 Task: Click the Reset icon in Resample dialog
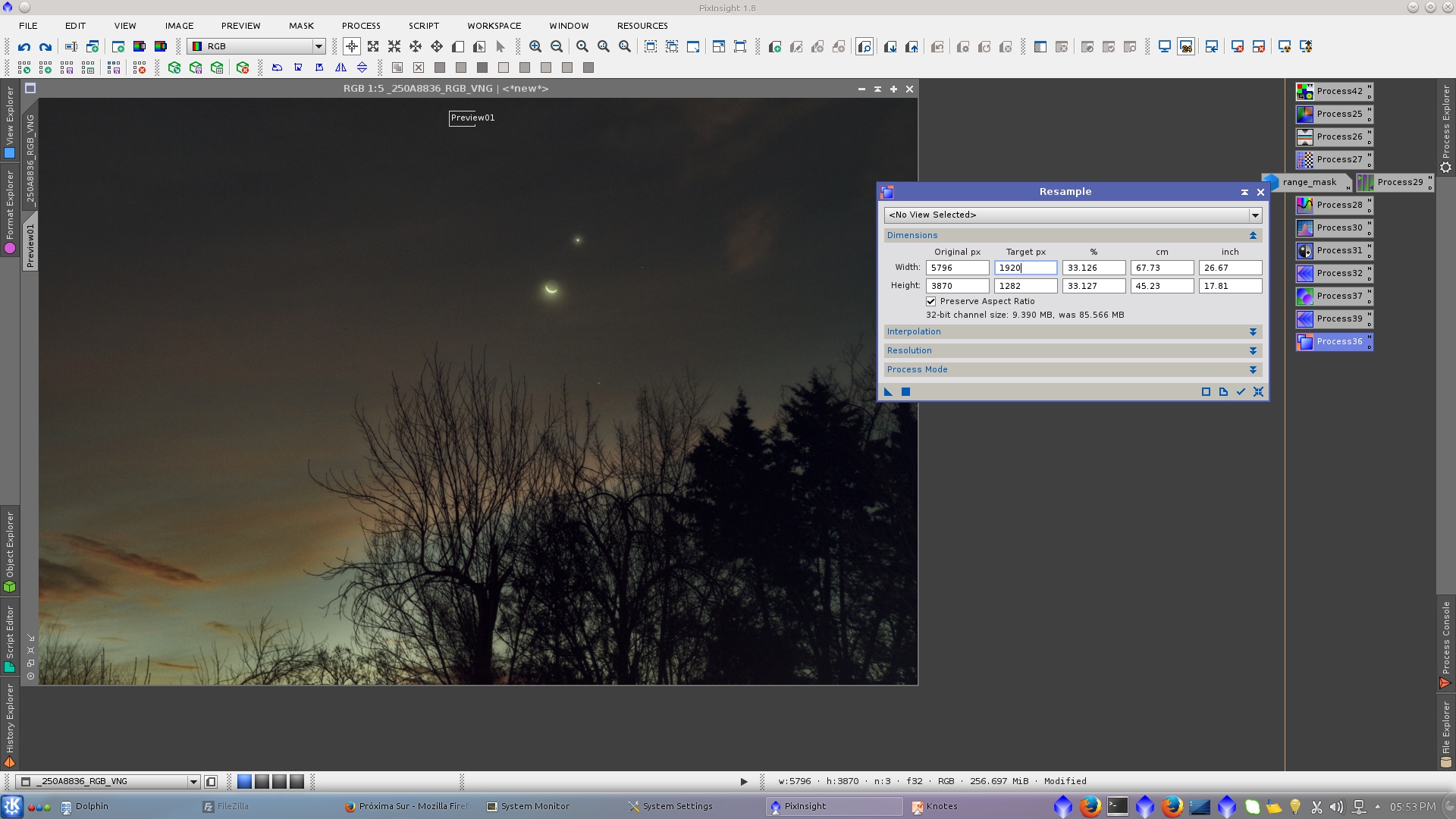tap(1259, 392)
